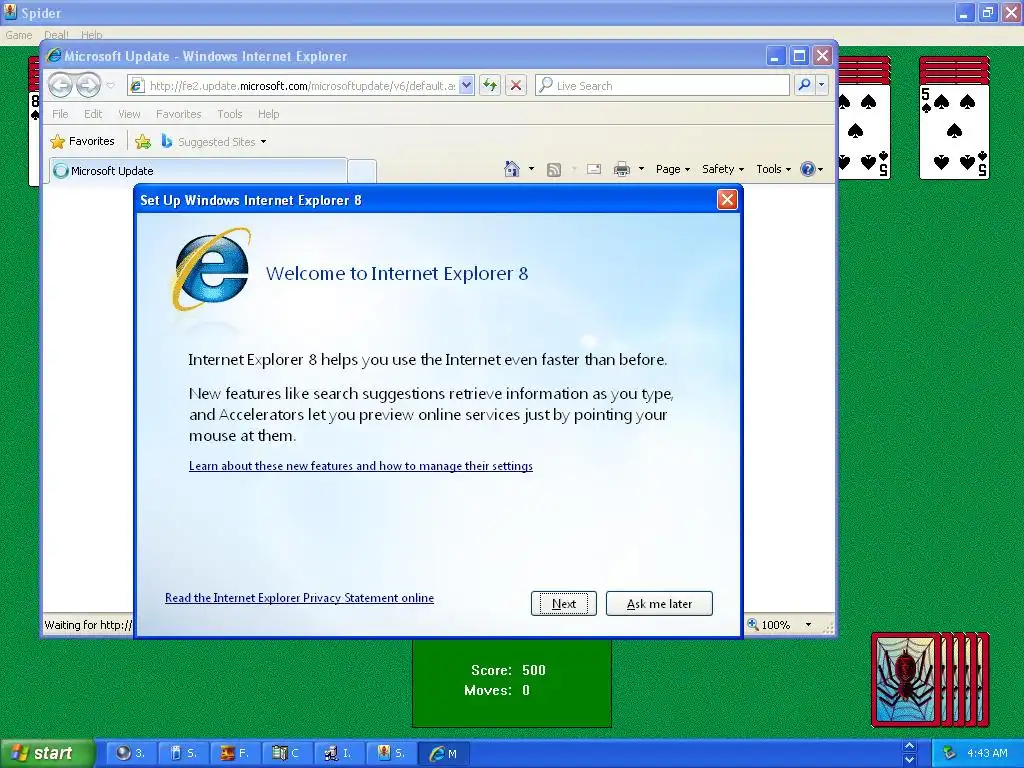Open recent pages dropdown beside Forward button

tap(110, 86)
